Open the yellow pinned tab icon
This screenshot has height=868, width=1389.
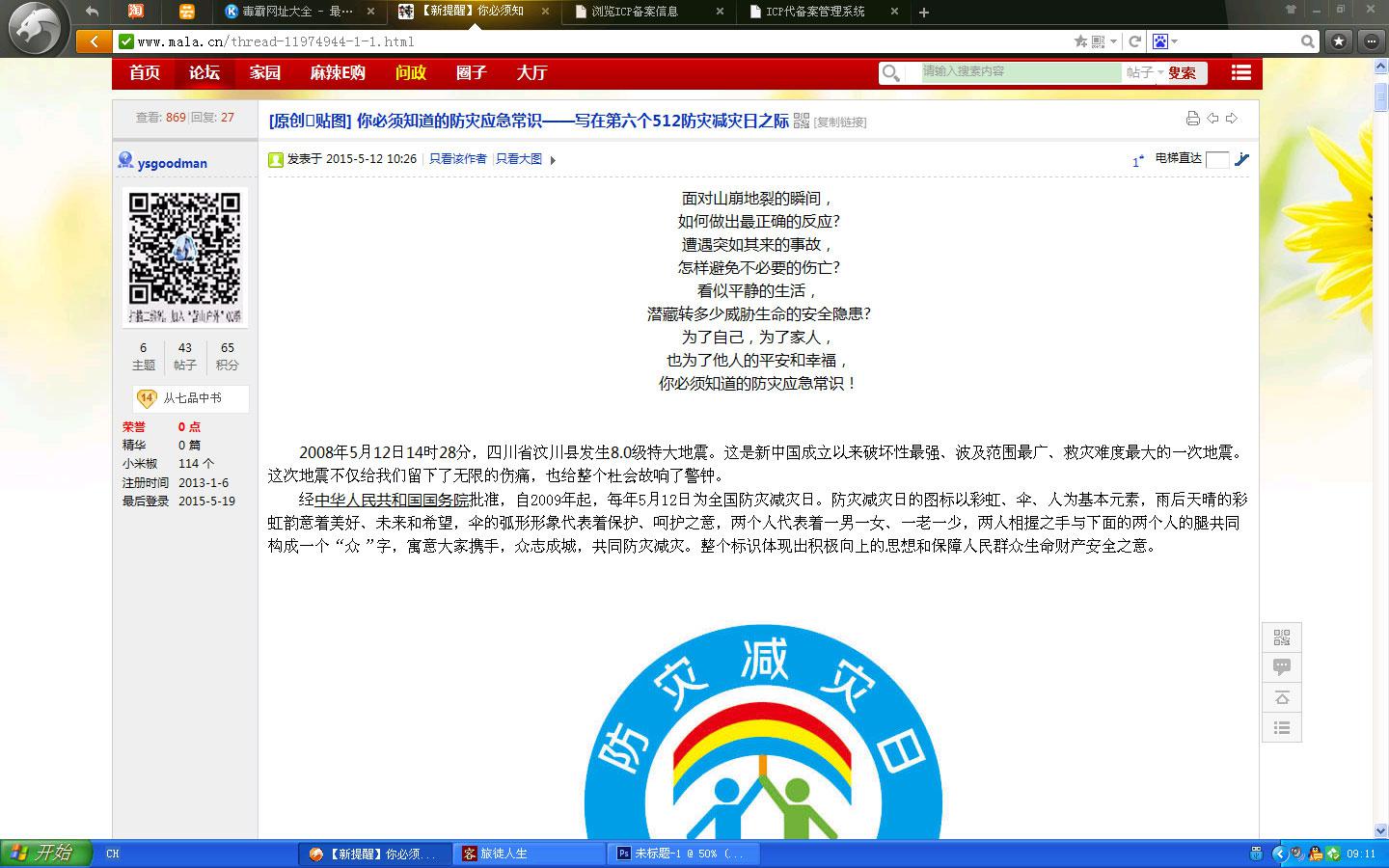tap(186, 12)
